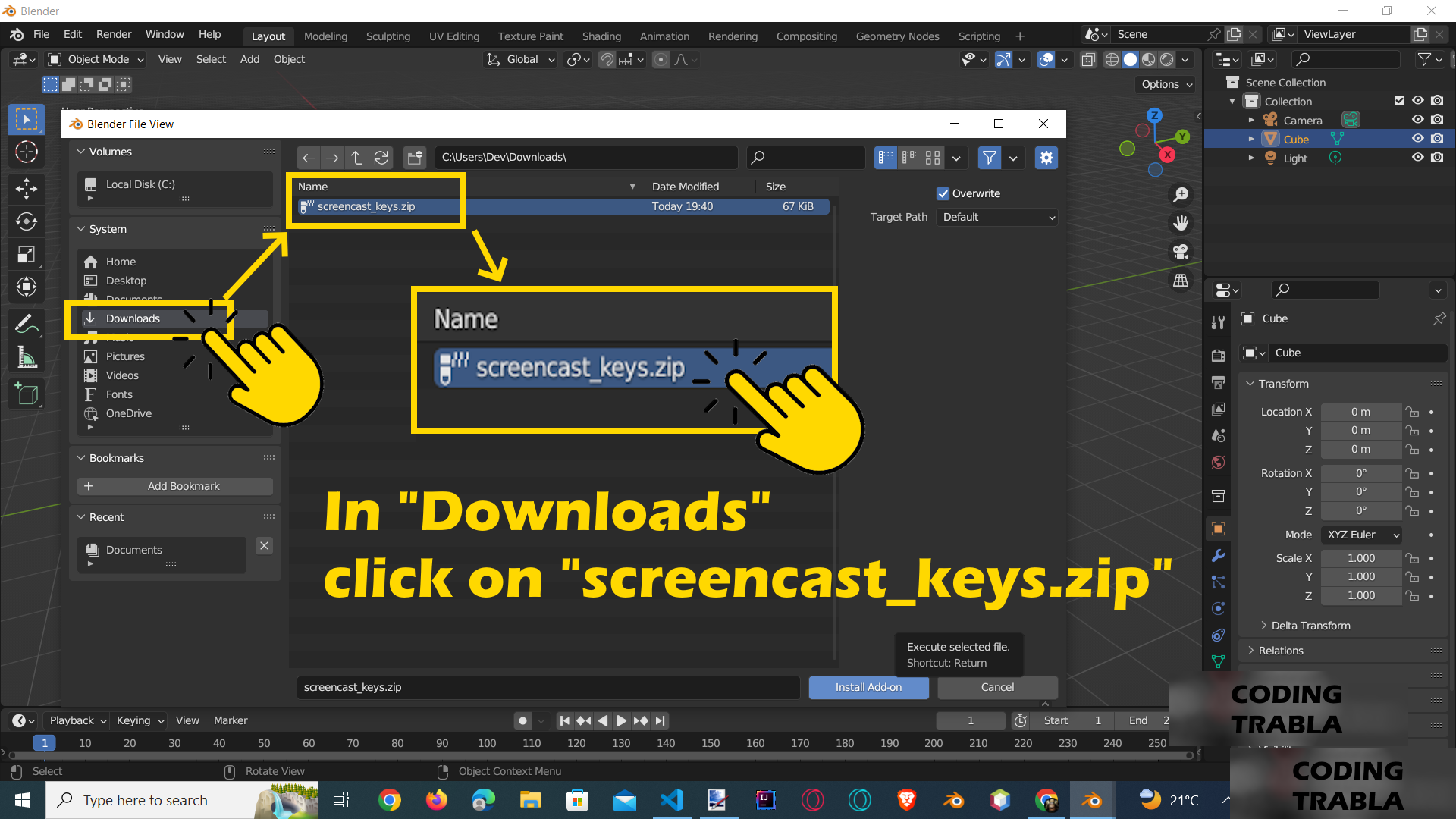Image resolution: width=1456 pixels, height=819 pixels.
Task: Open Downloads folder in System list
Action: [175, 318]
